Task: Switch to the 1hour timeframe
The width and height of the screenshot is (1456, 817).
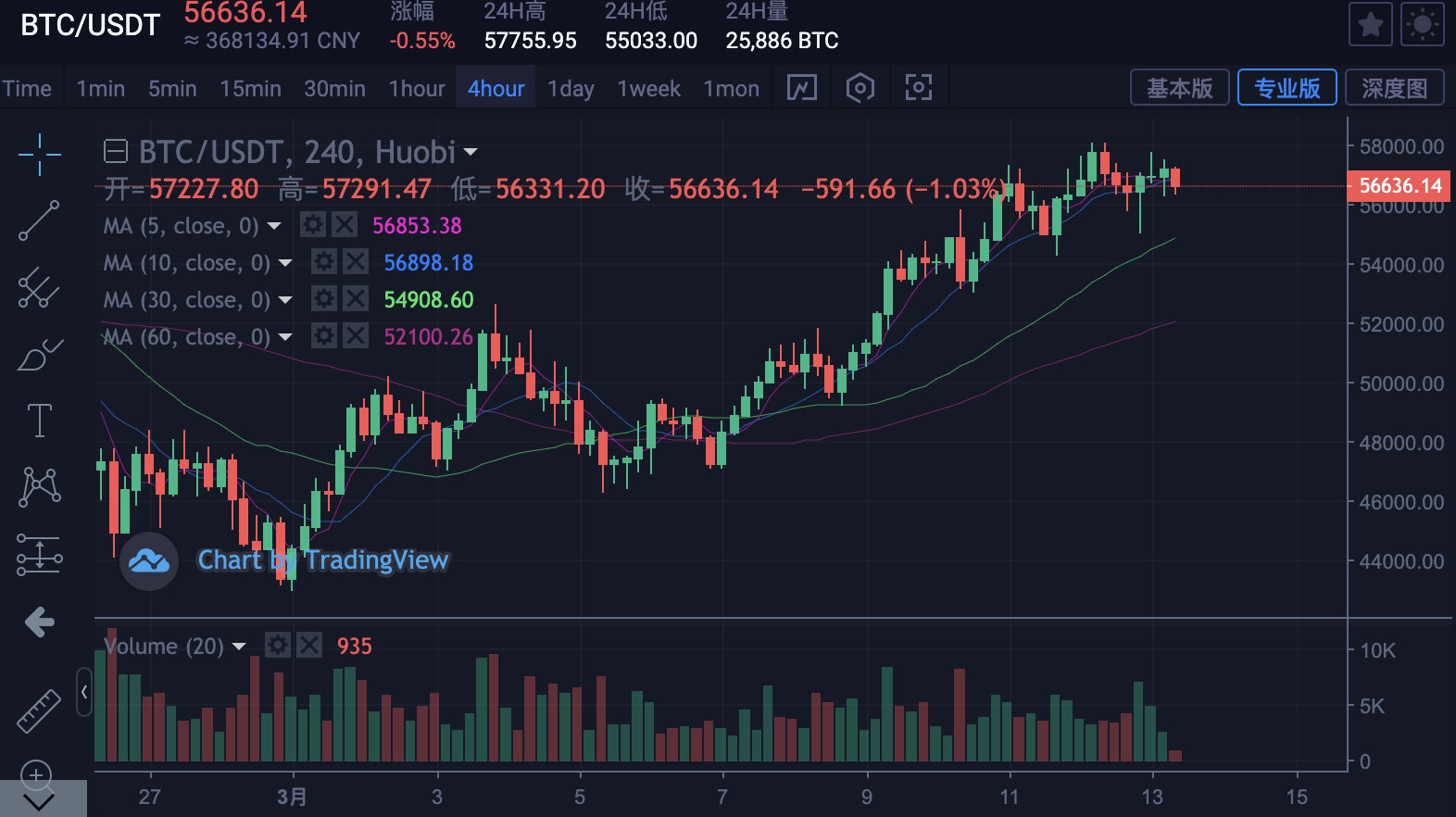Action: (x=417, y=89)
